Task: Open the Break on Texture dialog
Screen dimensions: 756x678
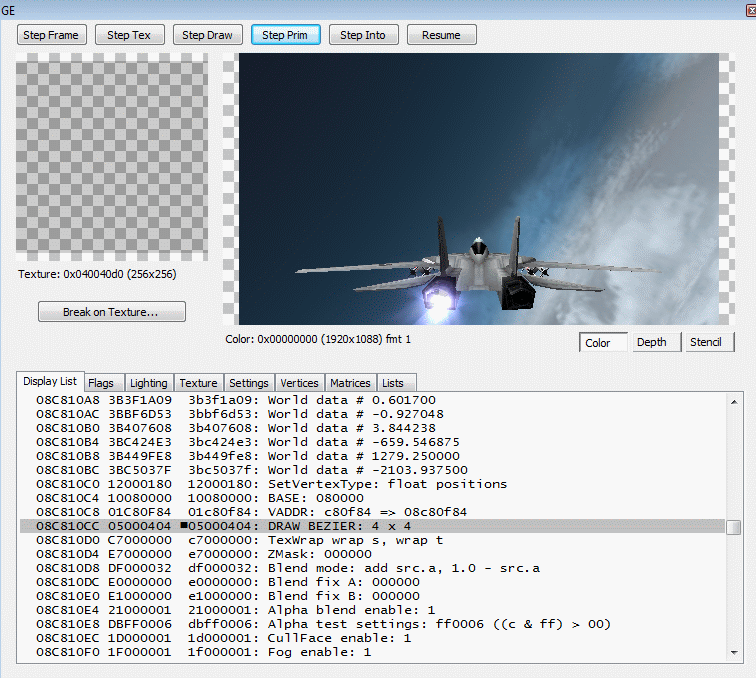Action: point(111,312)
